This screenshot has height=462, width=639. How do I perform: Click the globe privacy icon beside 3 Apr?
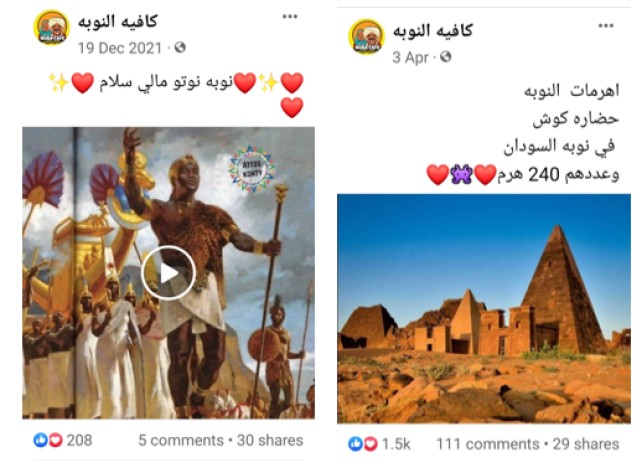pos(446,57)
